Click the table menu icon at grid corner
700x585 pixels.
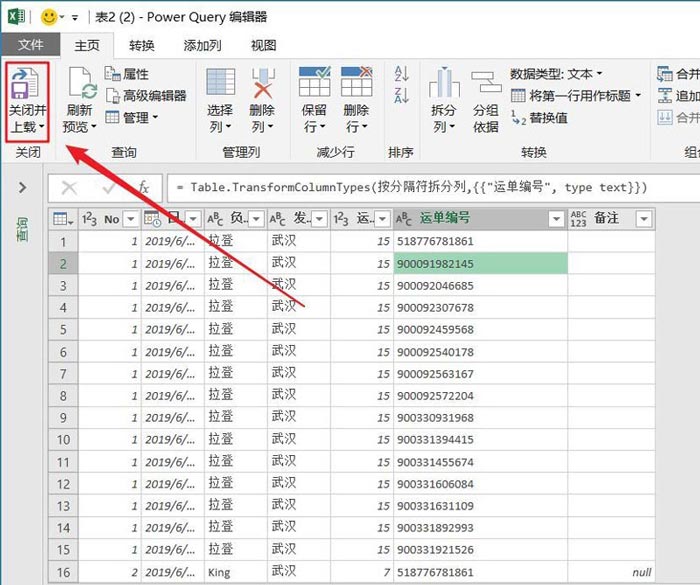point(62,219)
